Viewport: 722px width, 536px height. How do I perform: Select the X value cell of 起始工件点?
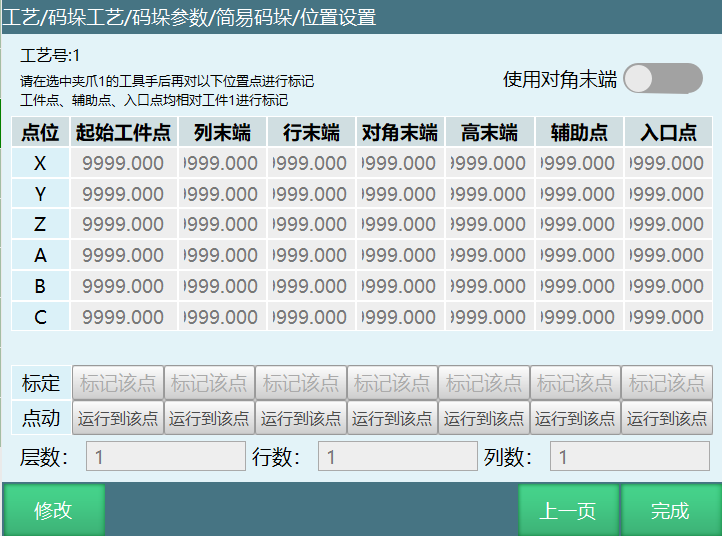point(123,163)
